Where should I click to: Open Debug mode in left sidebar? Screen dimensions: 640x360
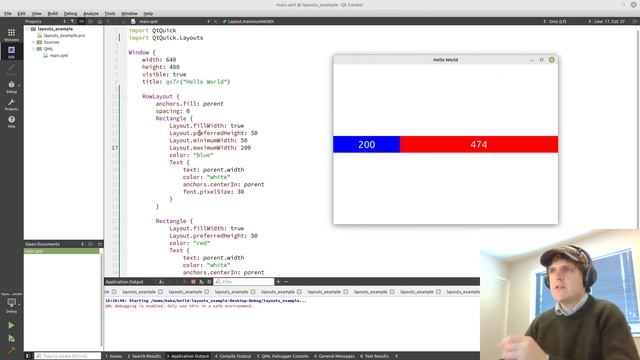11,87
